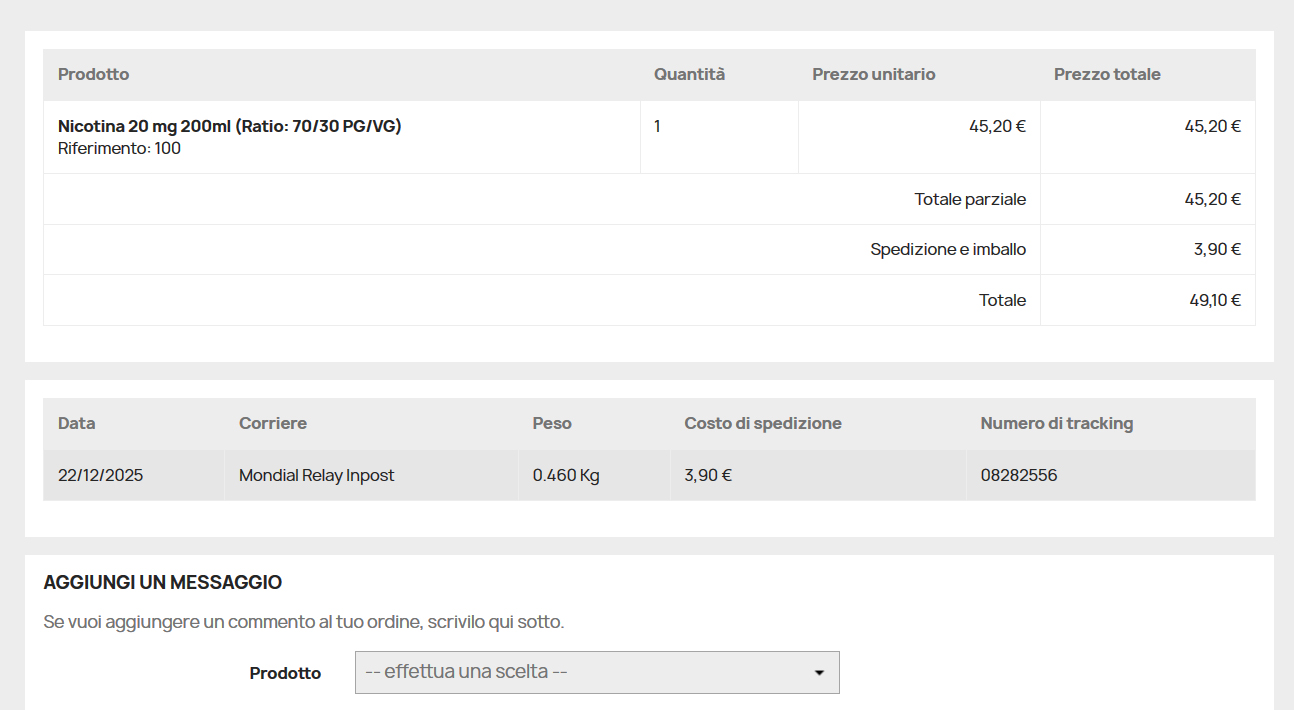
Task: Click the Quantità column header
Action: tap(689, 74)
